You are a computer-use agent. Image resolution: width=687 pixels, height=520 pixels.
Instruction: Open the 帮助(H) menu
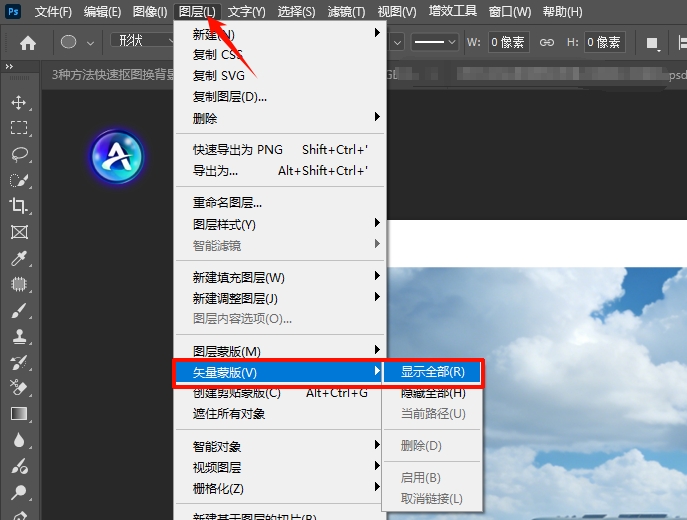(x=563, y=11)
